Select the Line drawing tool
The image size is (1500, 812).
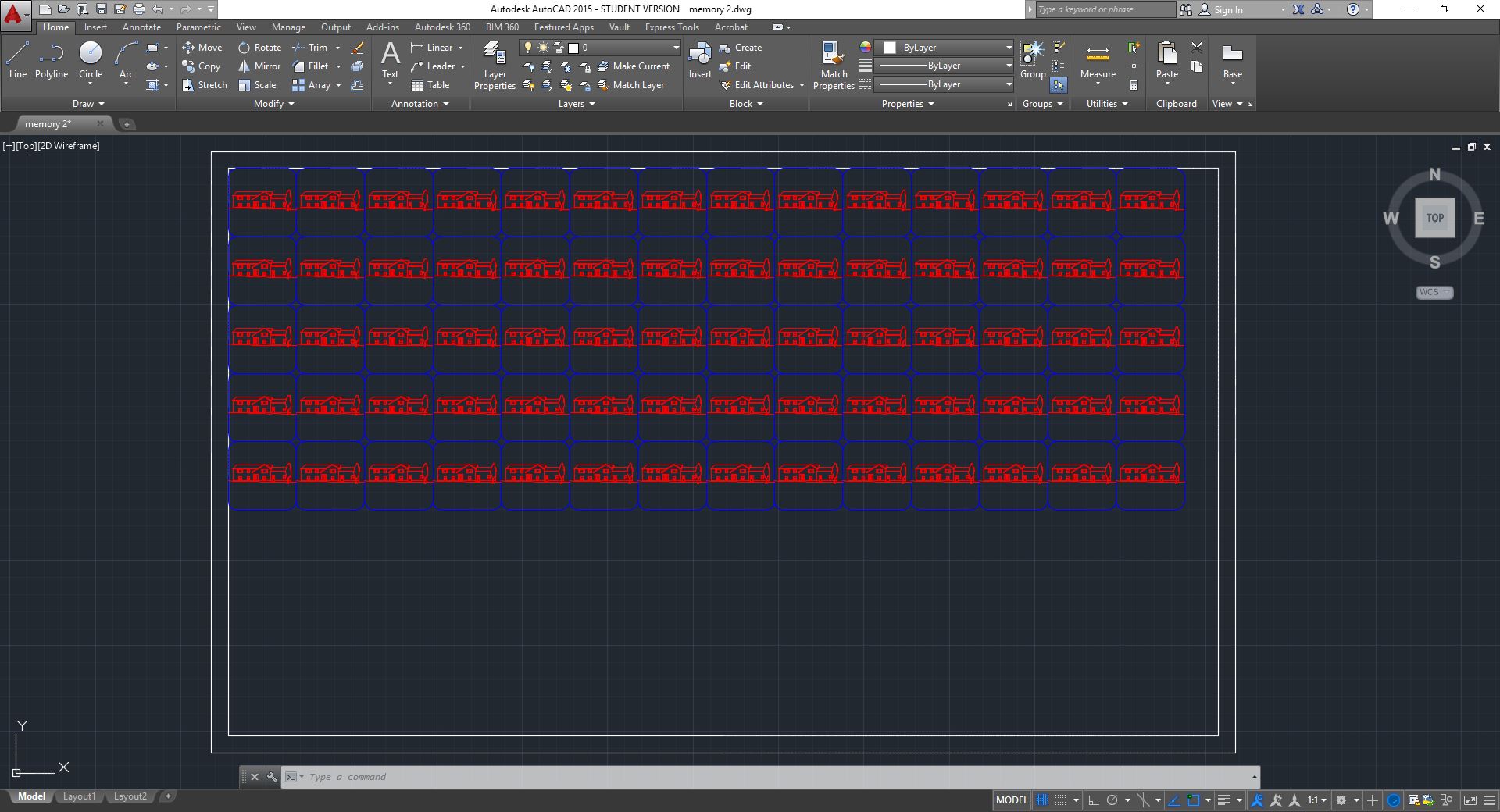point(17,61)
